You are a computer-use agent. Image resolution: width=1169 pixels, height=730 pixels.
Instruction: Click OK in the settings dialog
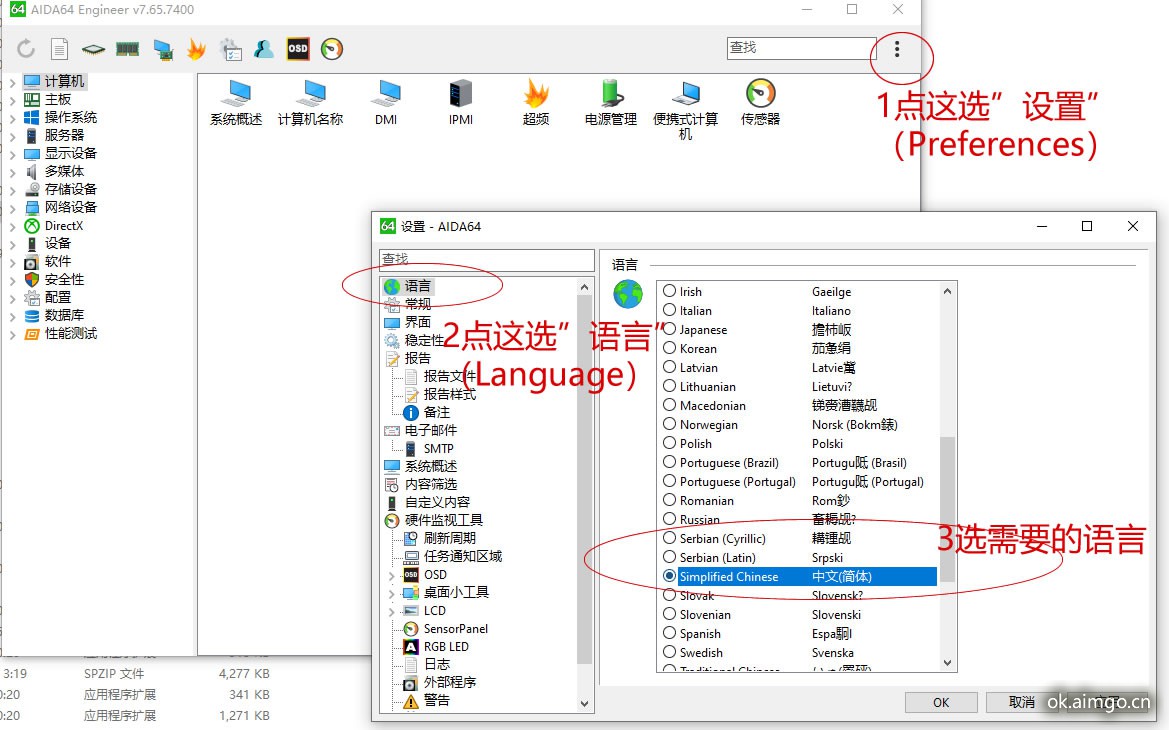pyautogui.click(x=941, y=702)
